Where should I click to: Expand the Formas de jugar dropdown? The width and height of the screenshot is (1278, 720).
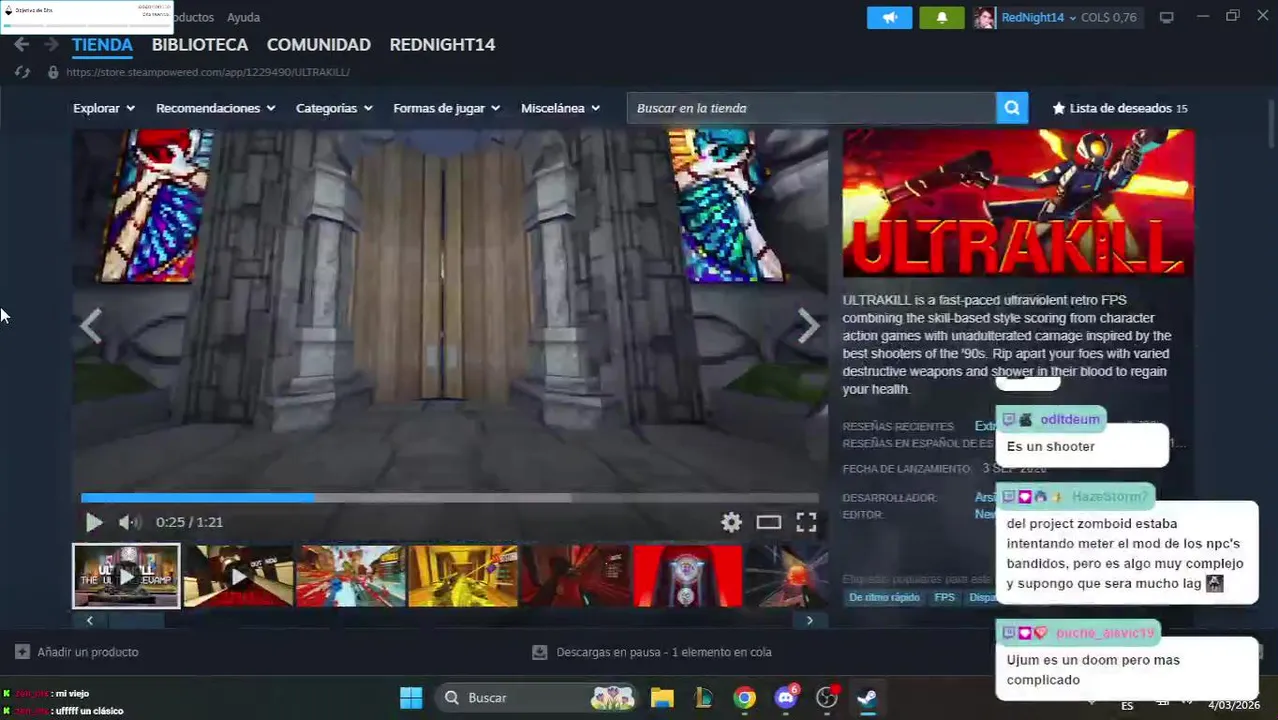(446, 108)
